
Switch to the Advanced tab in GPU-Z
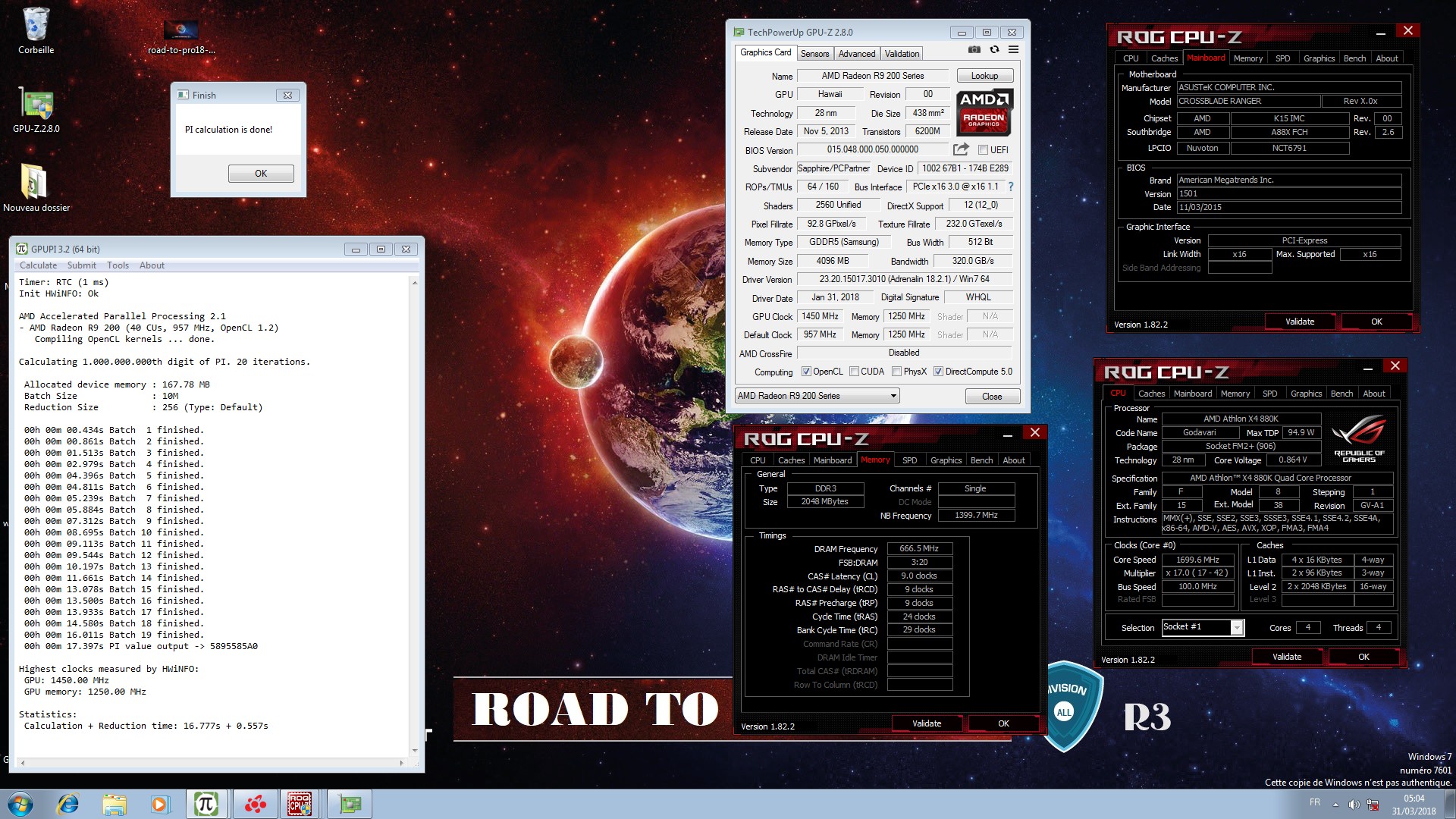(x=857, y=54)
